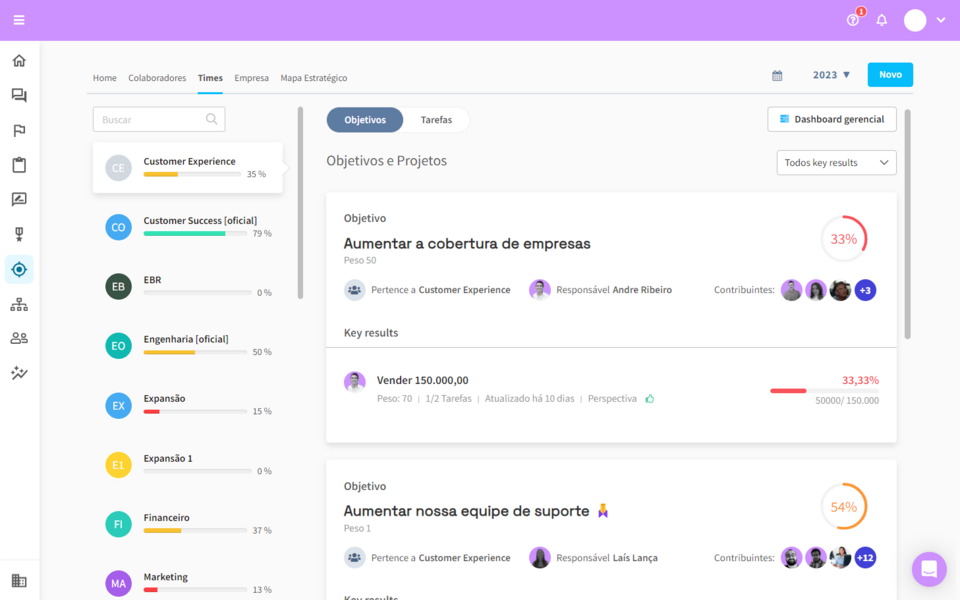The height and width of the screenshot is (600, 960).
Task: Select the Expansão 1 team
Action: point(188,465)
